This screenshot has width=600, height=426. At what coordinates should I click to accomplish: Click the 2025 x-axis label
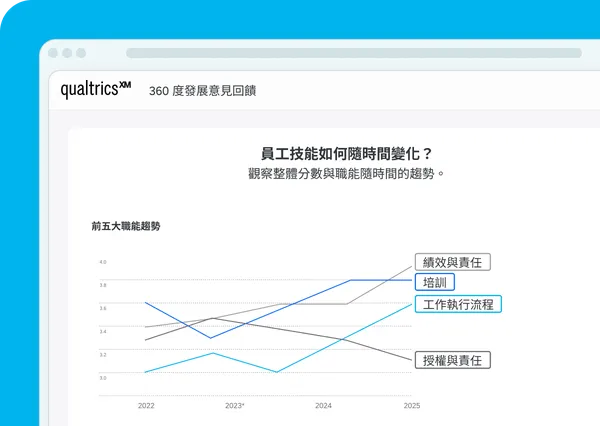(x=412, y=406)
